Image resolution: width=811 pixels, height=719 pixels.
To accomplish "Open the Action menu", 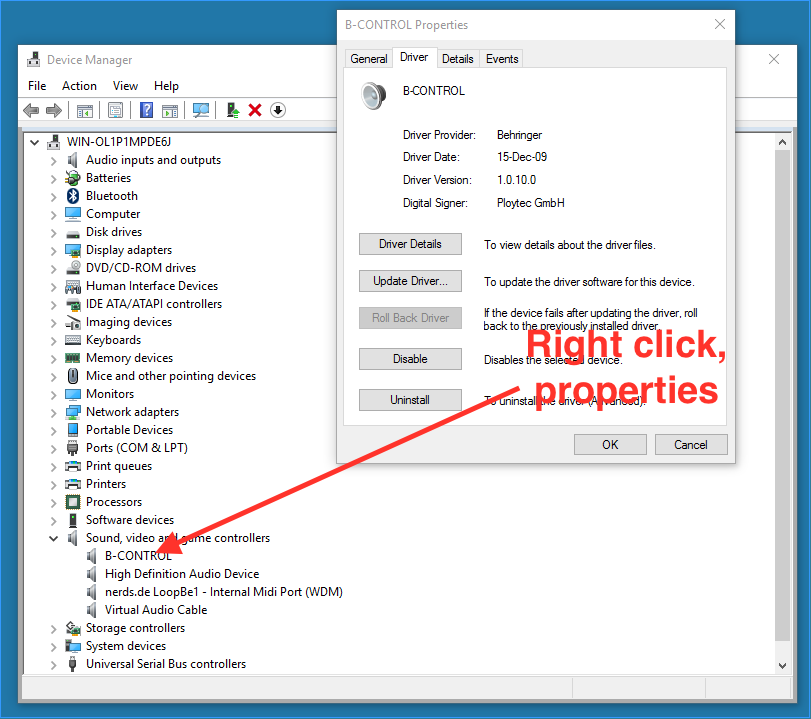I will [x=79, y=86].
